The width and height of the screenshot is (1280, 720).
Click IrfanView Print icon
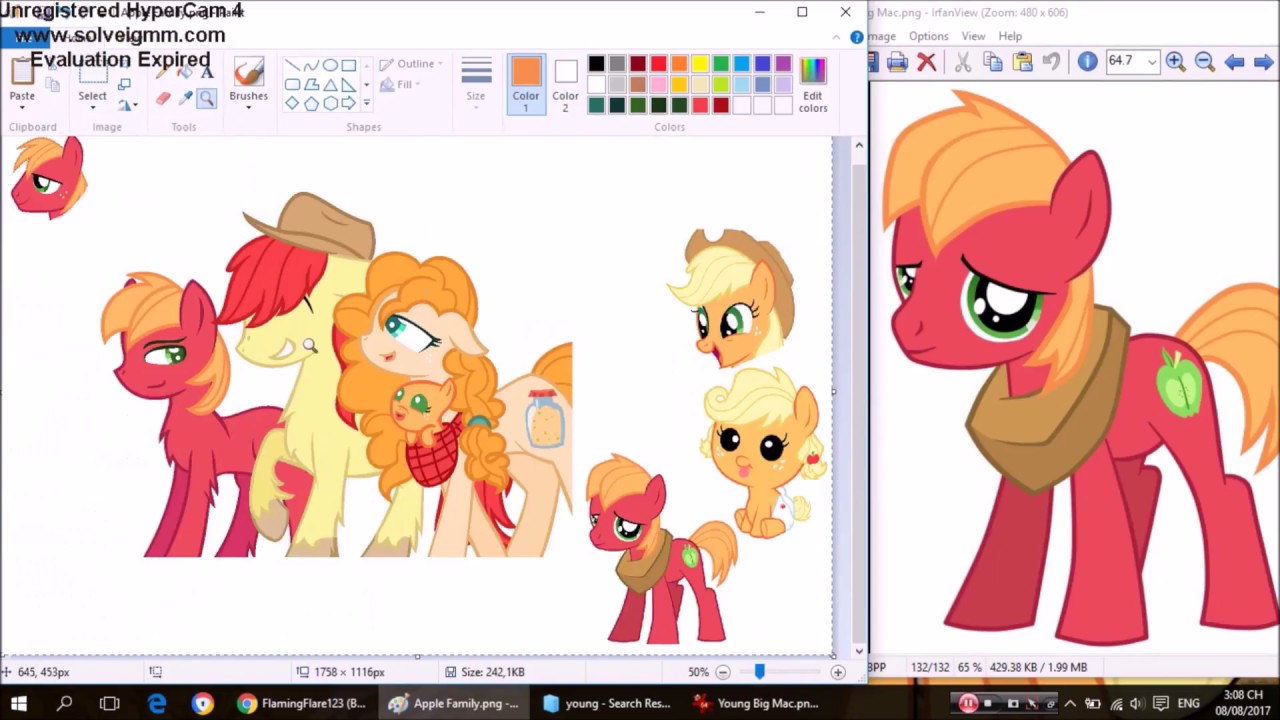tap(897, 62)
